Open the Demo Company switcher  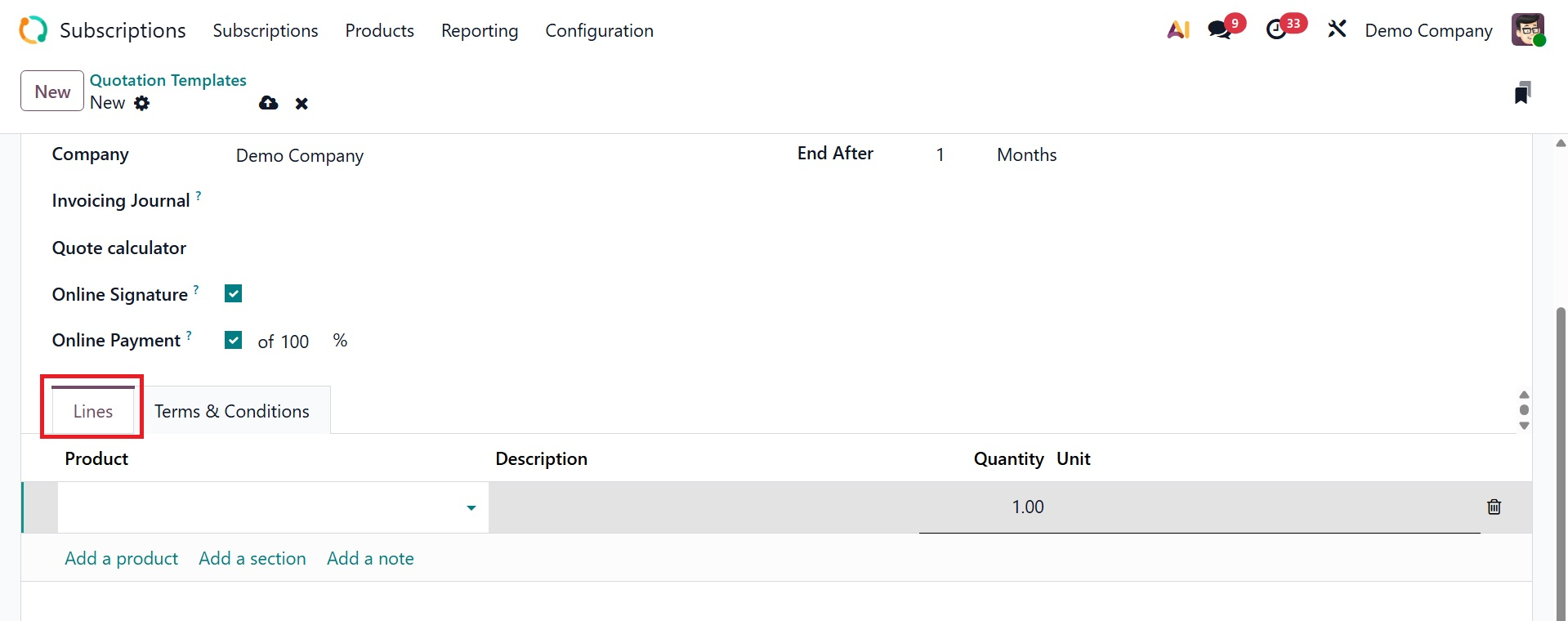point(1428,30)
